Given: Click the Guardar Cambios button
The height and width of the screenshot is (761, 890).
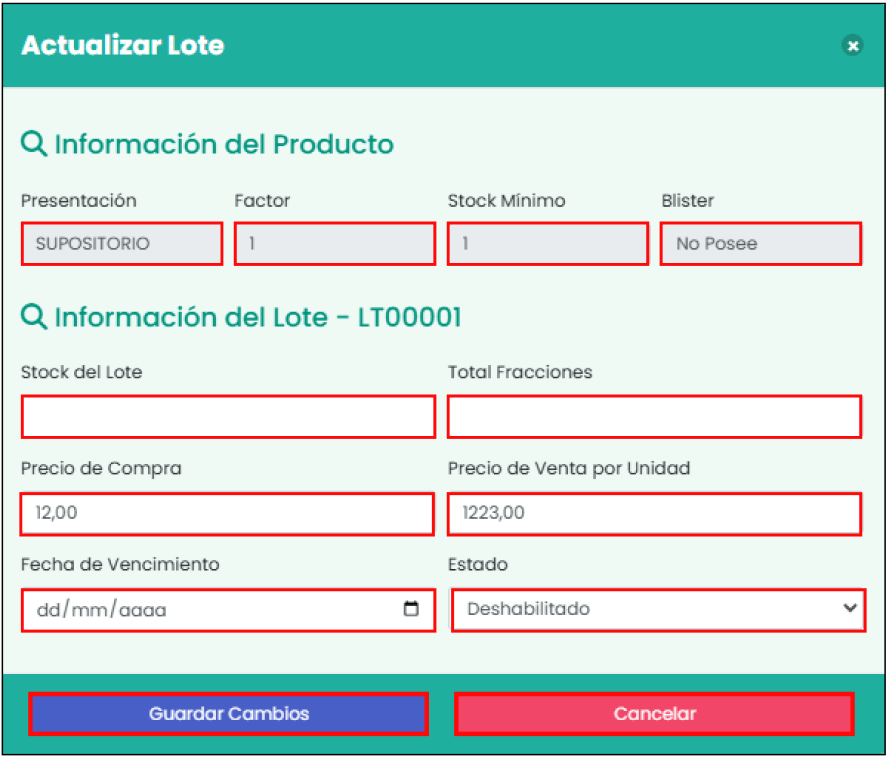Looking at the screenshot, I should click(228, 713).
